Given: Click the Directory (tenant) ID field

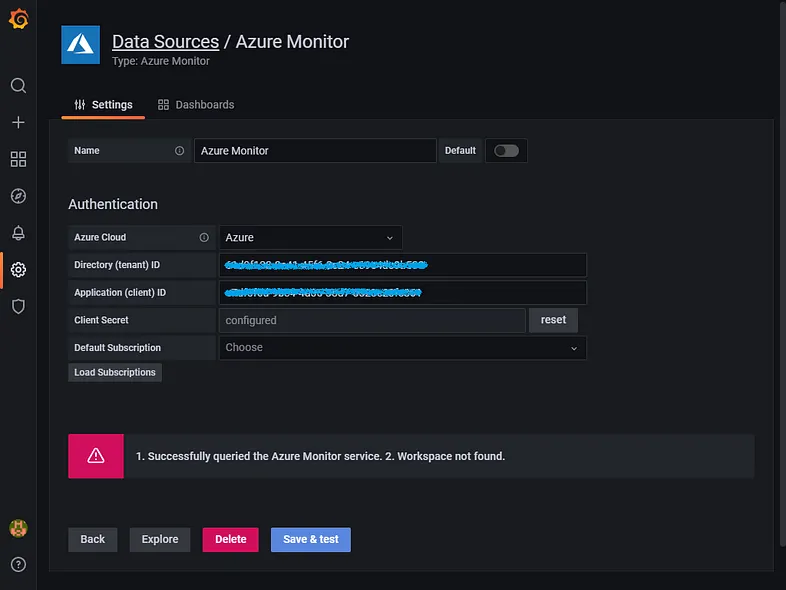Looking at the screenshot, I should [403, 265].
